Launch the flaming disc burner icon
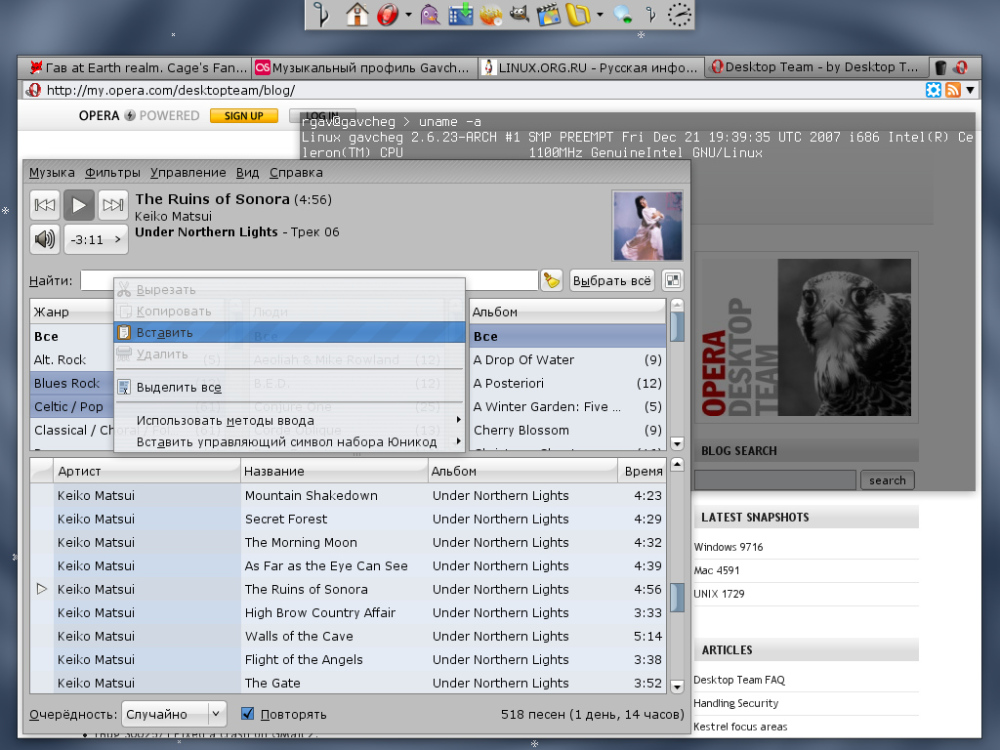 490,14
